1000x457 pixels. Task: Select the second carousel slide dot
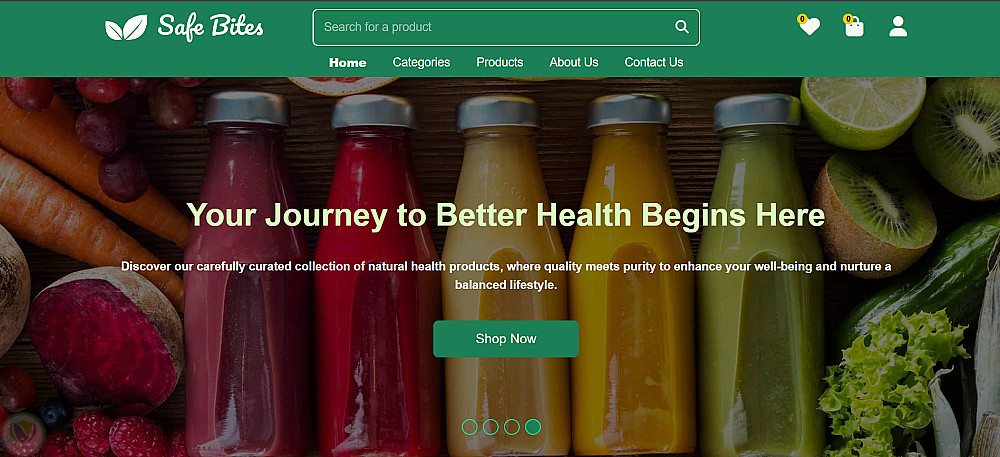point(490,427)
